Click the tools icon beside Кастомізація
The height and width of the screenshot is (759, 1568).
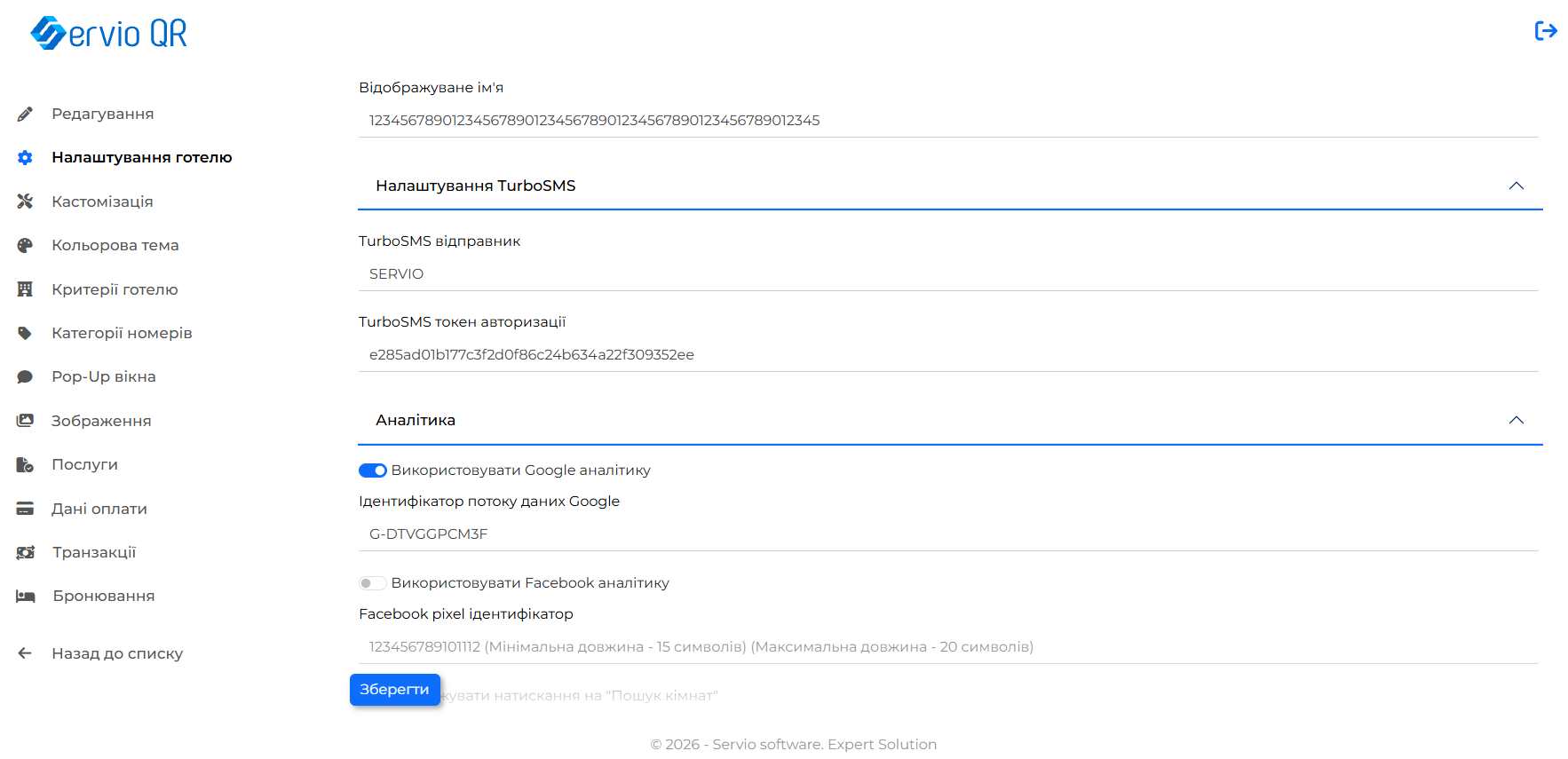pyautogui.click(x=25, y=202)
